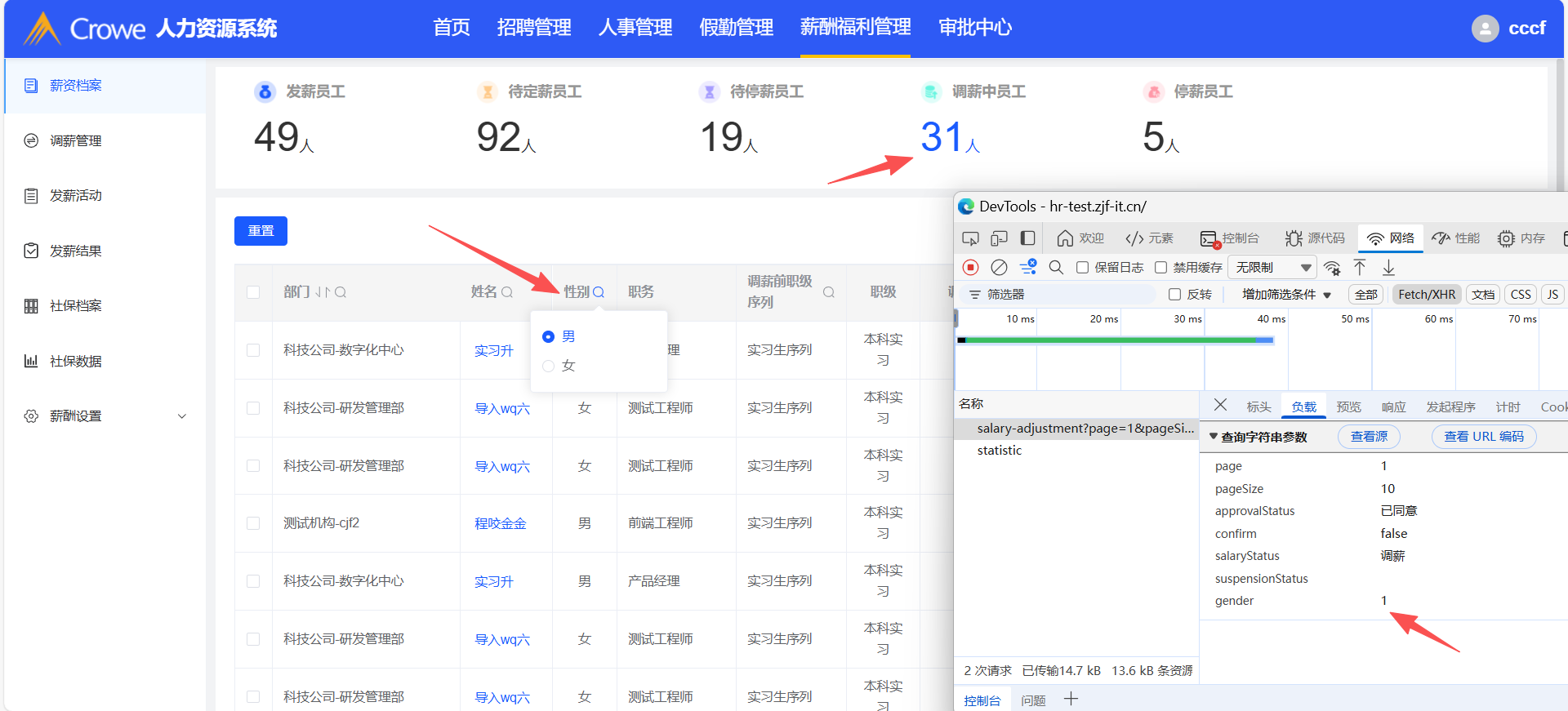The width and height of the screenshot is (1568, 711).
Task: Open employee link 程咬金金
Action: (x=500, y=523)
